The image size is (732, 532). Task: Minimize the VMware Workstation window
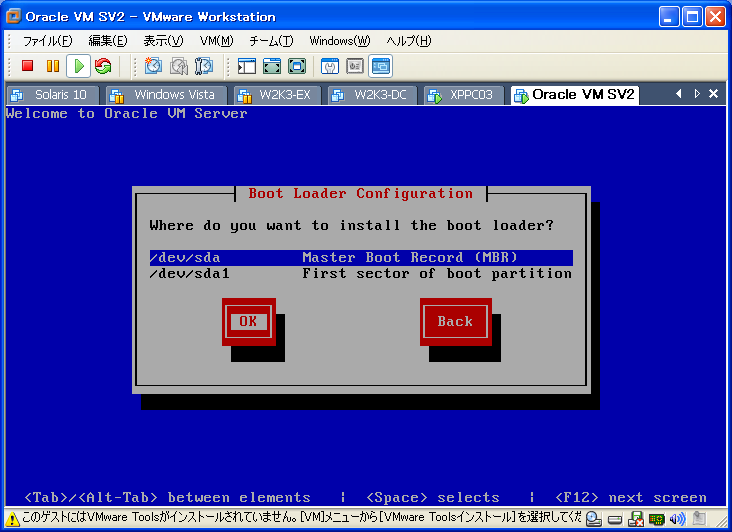pyautogui.click(x=669, y=17)
